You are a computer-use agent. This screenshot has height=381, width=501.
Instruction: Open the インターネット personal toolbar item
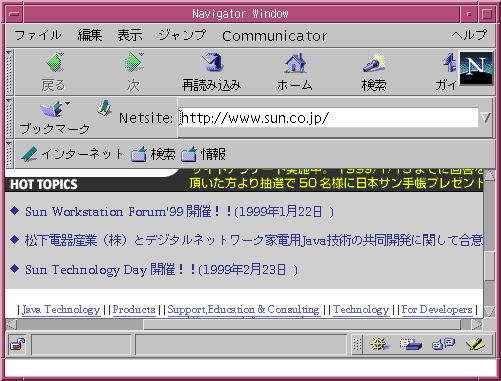(72, 154)
